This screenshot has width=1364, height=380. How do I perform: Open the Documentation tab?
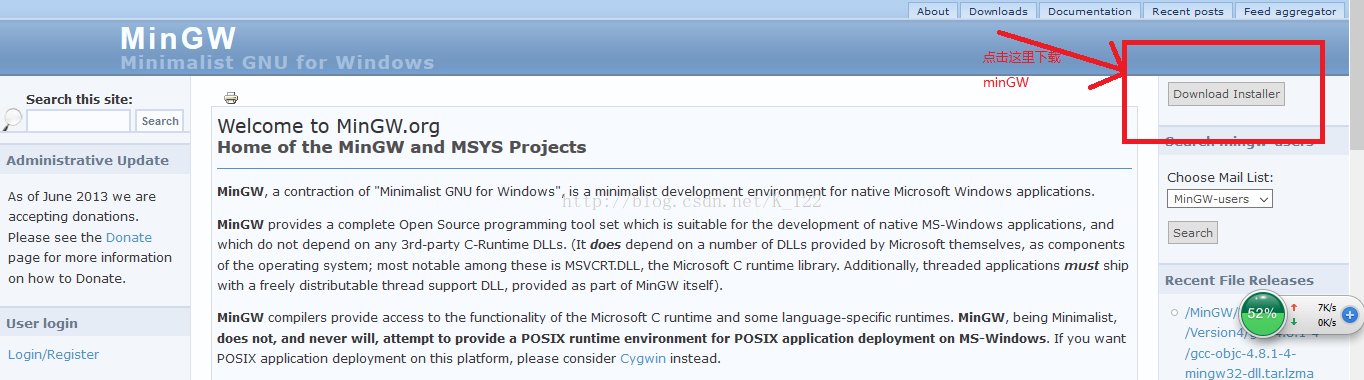1090,11
